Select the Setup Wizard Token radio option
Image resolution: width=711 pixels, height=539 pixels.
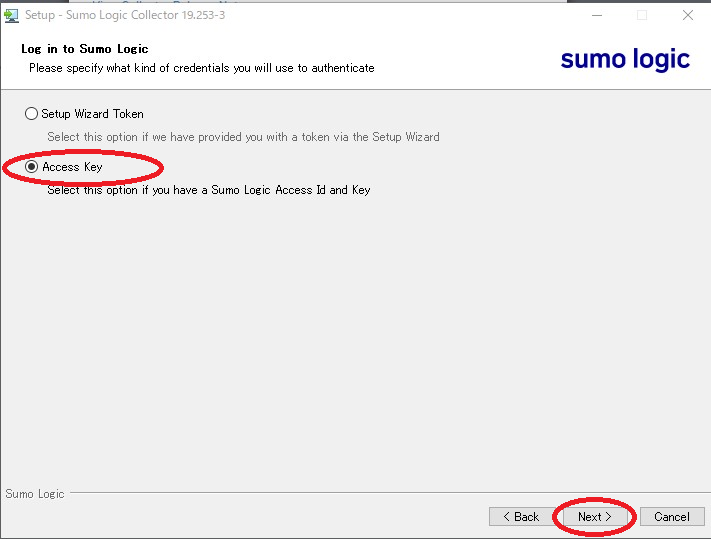click(31, 113)
